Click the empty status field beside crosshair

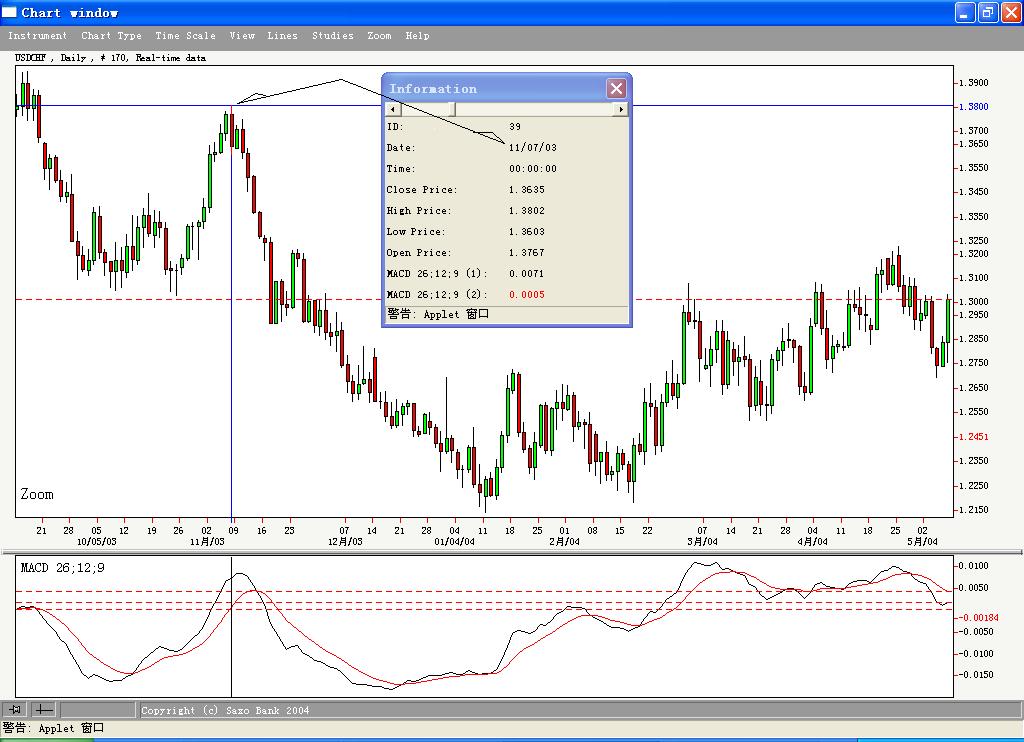[x=98, y=709]
